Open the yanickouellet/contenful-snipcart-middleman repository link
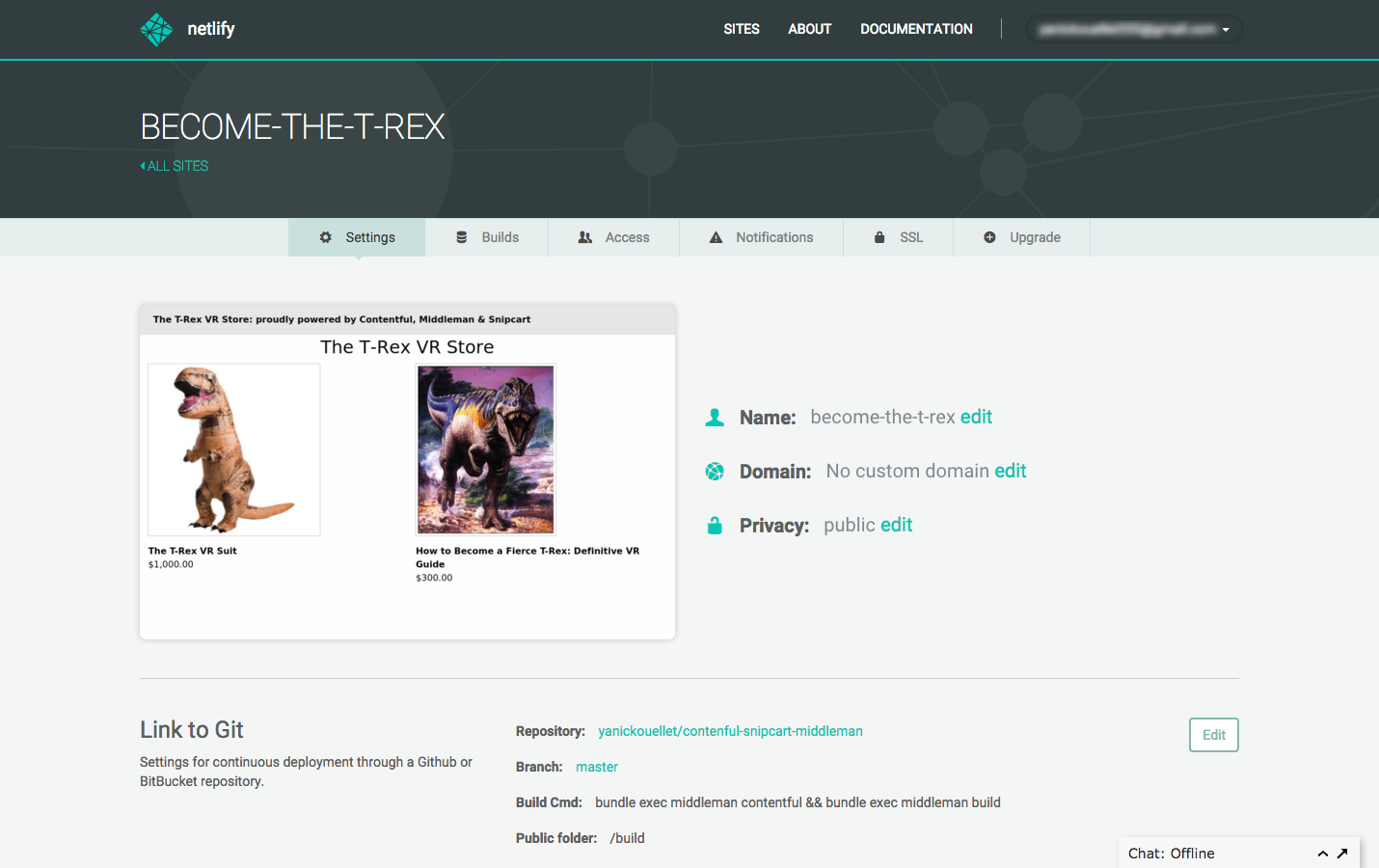Viewport: 1379px width, 868px height. click(730, 731)
